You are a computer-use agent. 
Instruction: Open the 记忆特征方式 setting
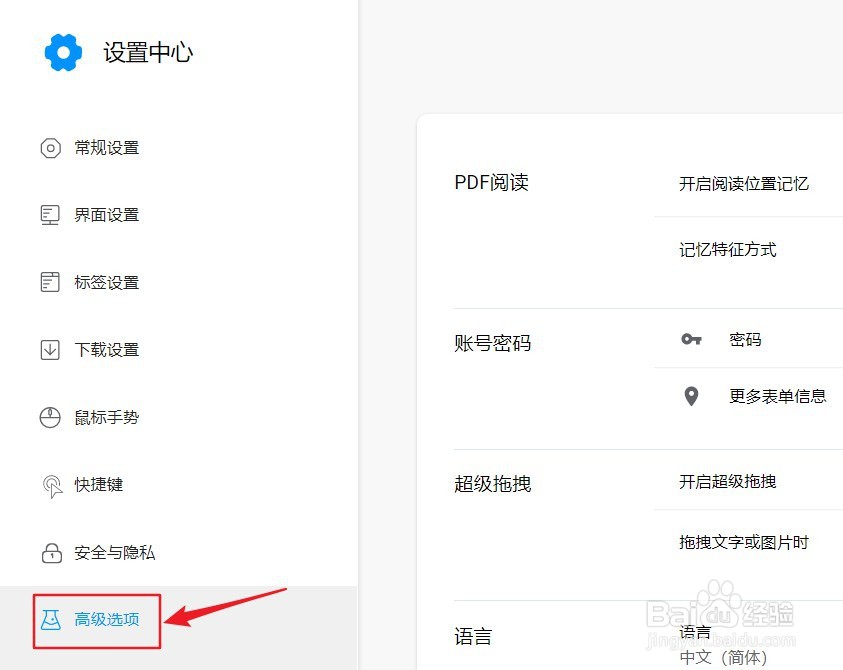click(x=727, y=249)
